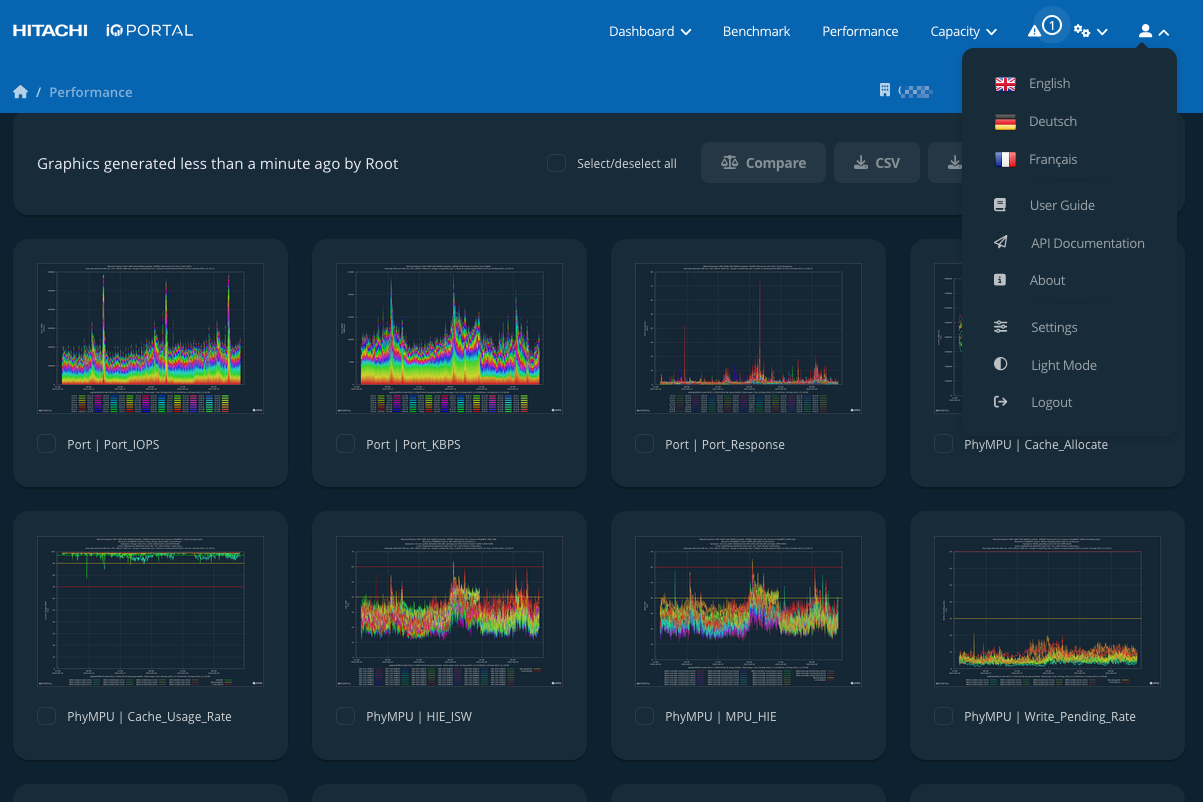Select the Port | Port_IOPS checkbox

tap(46, 443)
